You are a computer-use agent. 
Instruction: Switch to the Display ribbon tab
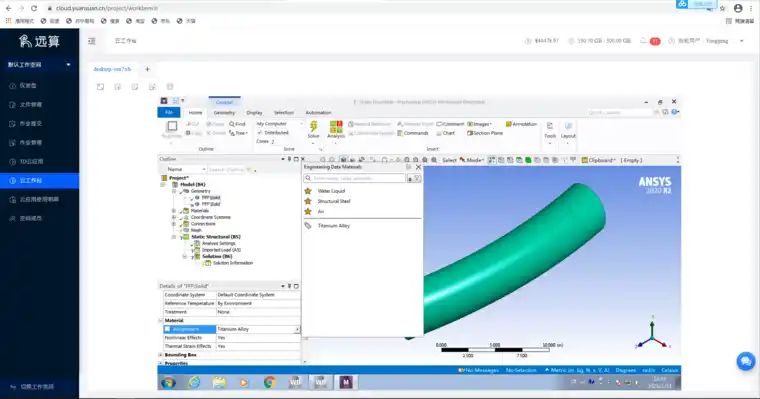click(x=254, y=112)
